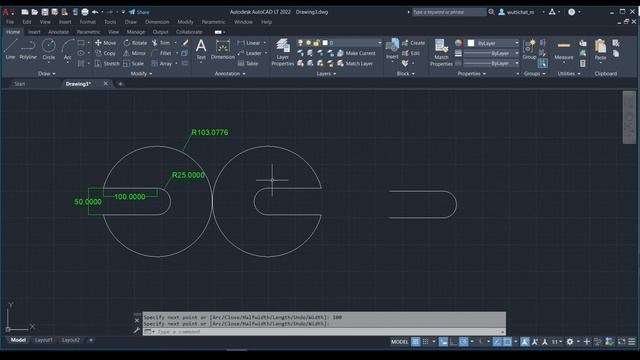This screenshot has width=640, height=360.
Task: Click Match Layer button
Action: (x=355, y=63)
